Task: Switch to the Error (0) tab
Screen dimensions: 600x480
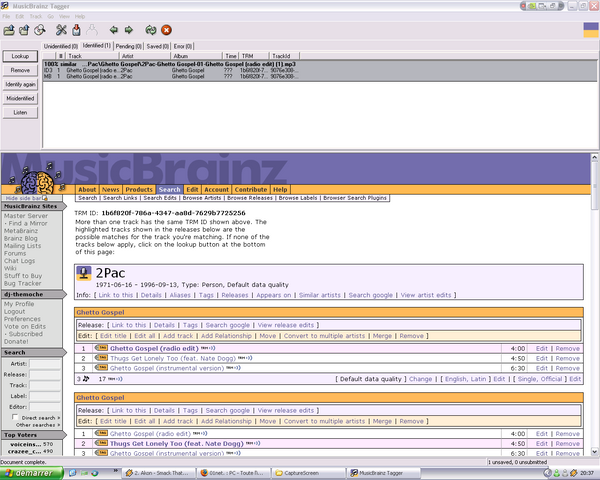Action: click(183, 46)
